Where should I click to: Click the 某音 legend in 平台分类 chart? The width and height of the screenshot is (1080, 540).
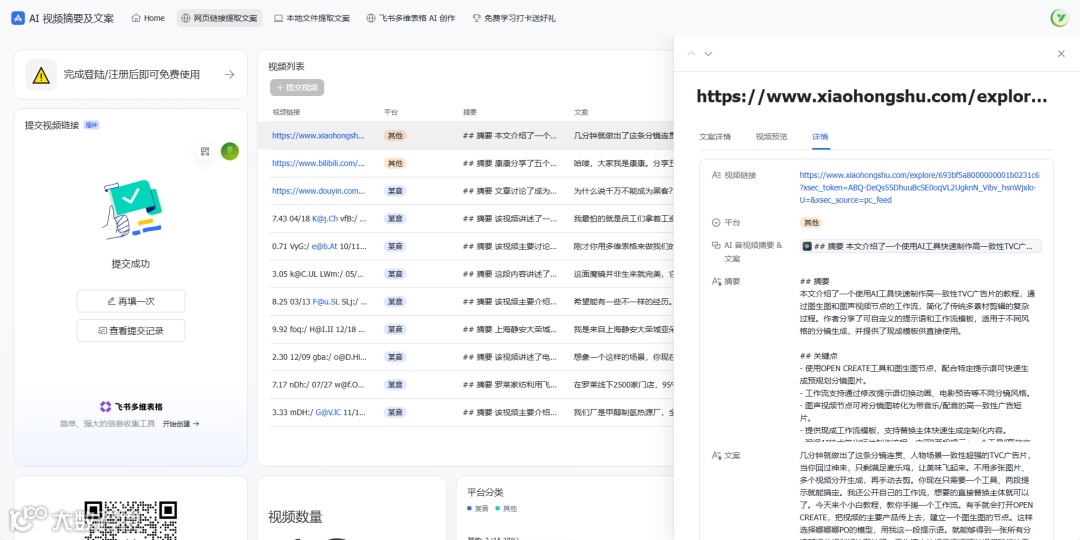[x=478, y=508]
